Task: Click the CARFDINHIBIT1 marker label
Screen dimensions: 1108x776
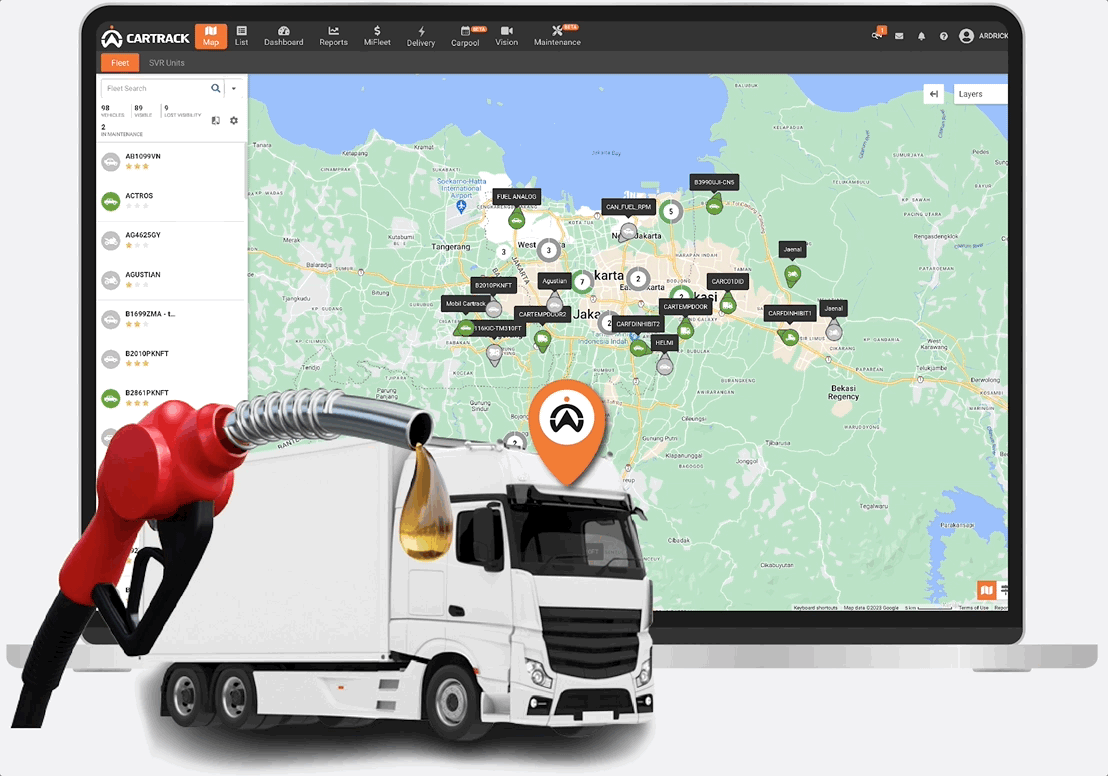Action: (790, 313)
